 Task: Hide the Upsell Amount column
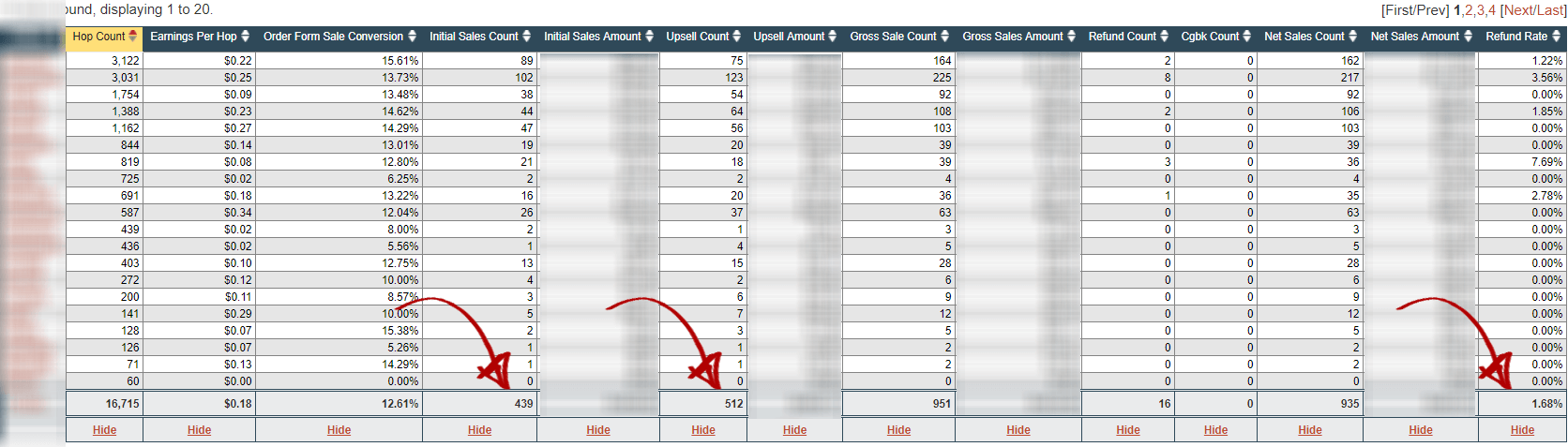[794, 430]
